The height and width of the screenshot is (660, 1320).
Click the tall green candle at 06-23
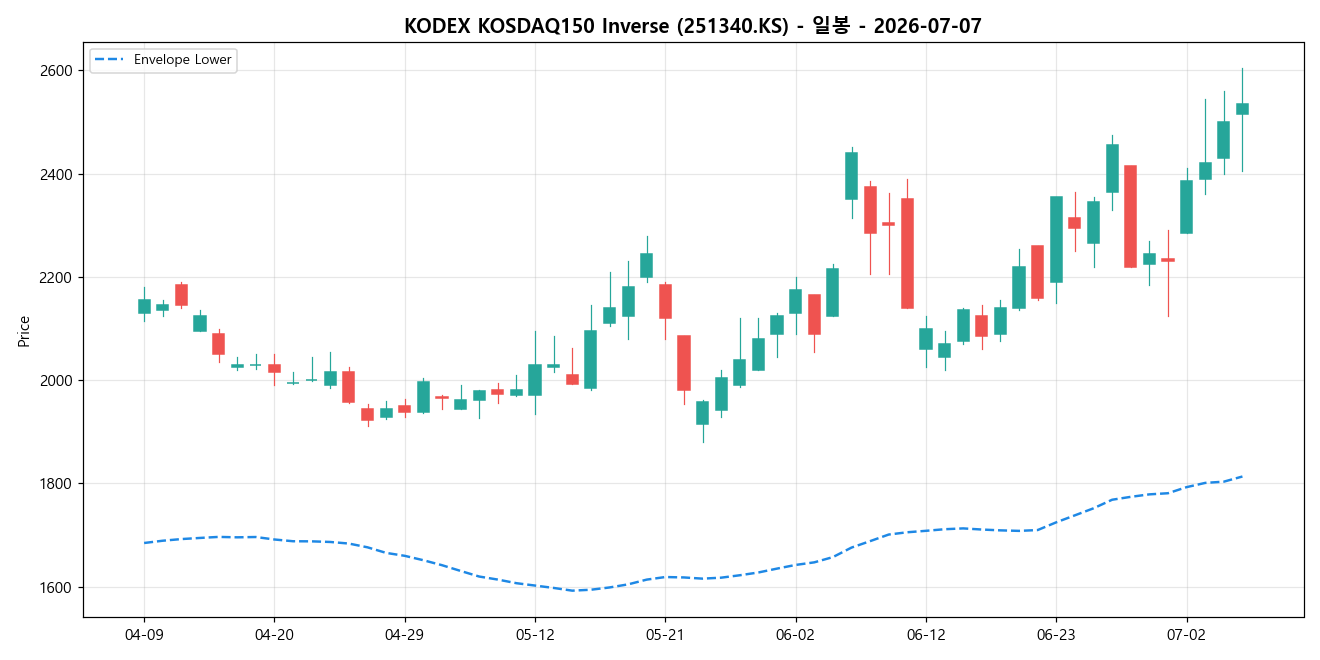click(1056, 239)
